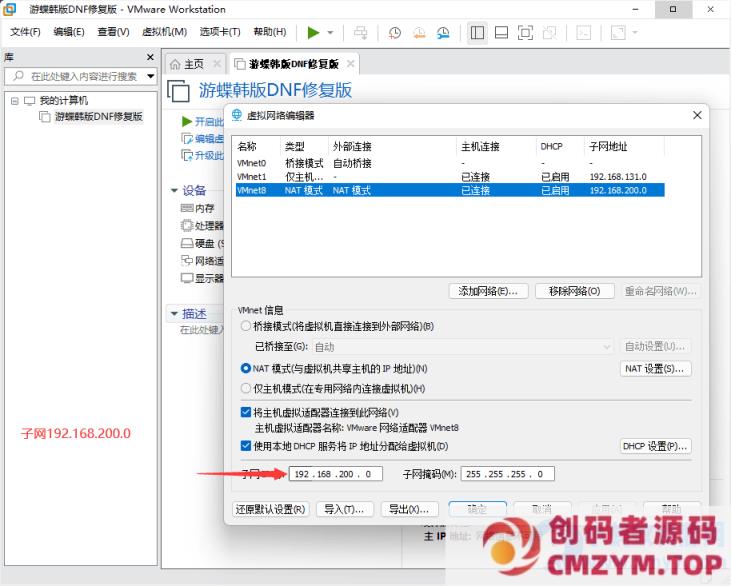
Task: Toggle 将主机虚拟适配器连接到此网络 checkbox
Action: [246, 412]
